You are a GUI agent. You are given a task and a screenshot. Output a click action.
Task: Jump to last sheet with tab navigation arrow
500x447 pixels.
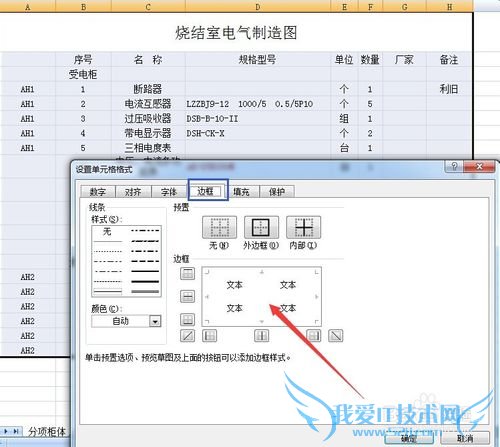16,431
